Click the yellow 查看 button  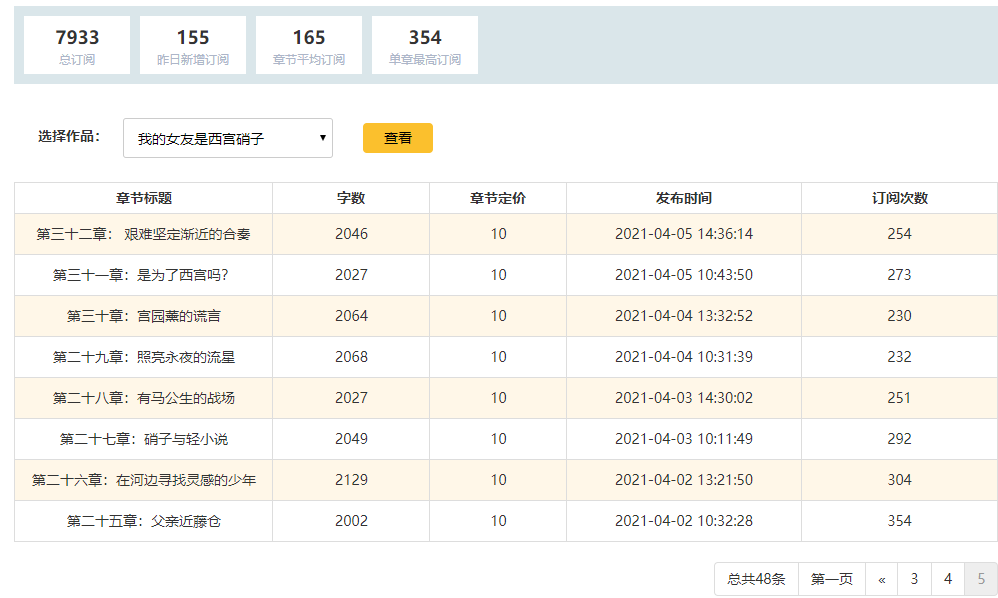(x=397, y=138)
